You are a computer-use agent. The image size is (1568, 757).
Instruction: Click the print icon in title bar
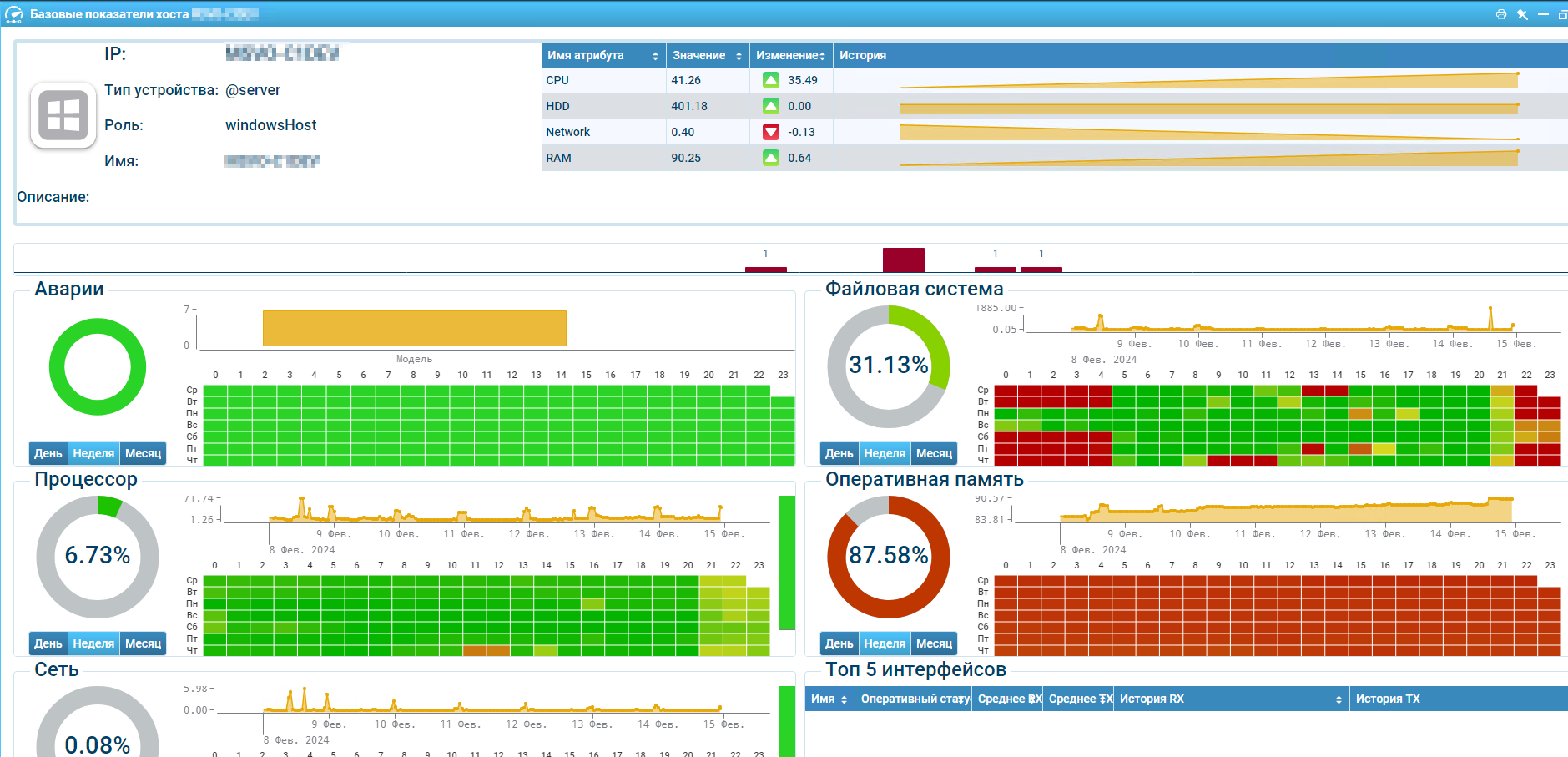tap(1501, 14)
